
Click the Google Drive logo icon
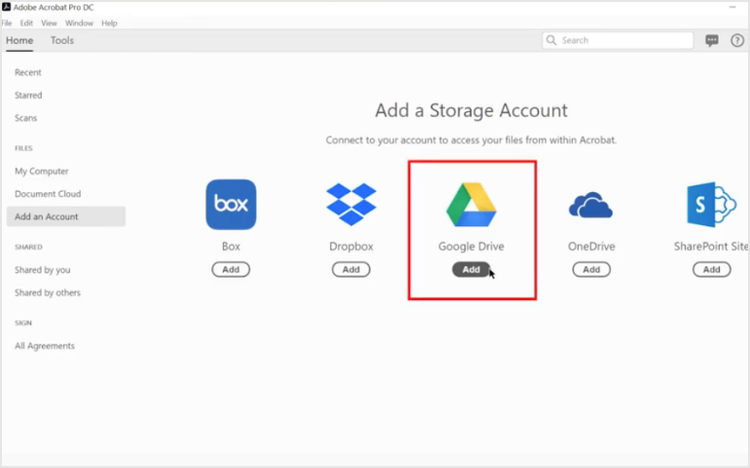pos(471,205)
